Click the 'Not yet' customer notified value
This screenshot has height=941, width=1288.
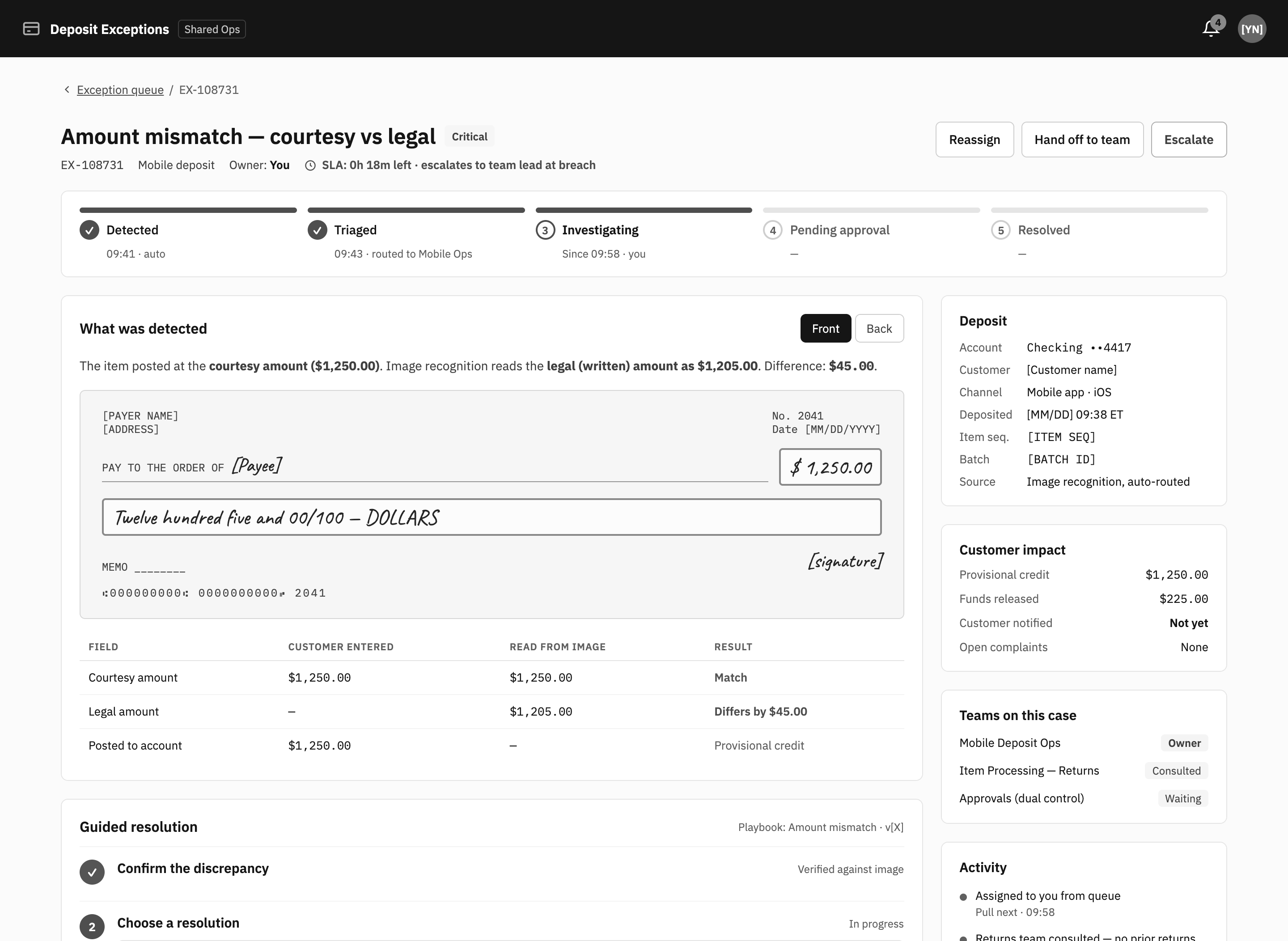(1188, 623)
